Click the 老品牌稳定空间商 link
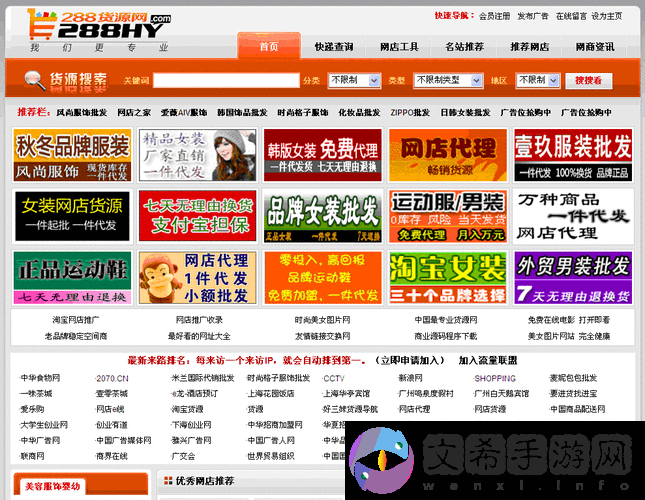Image resolution: width=645 pixels, height=500 pixels. 76,336
